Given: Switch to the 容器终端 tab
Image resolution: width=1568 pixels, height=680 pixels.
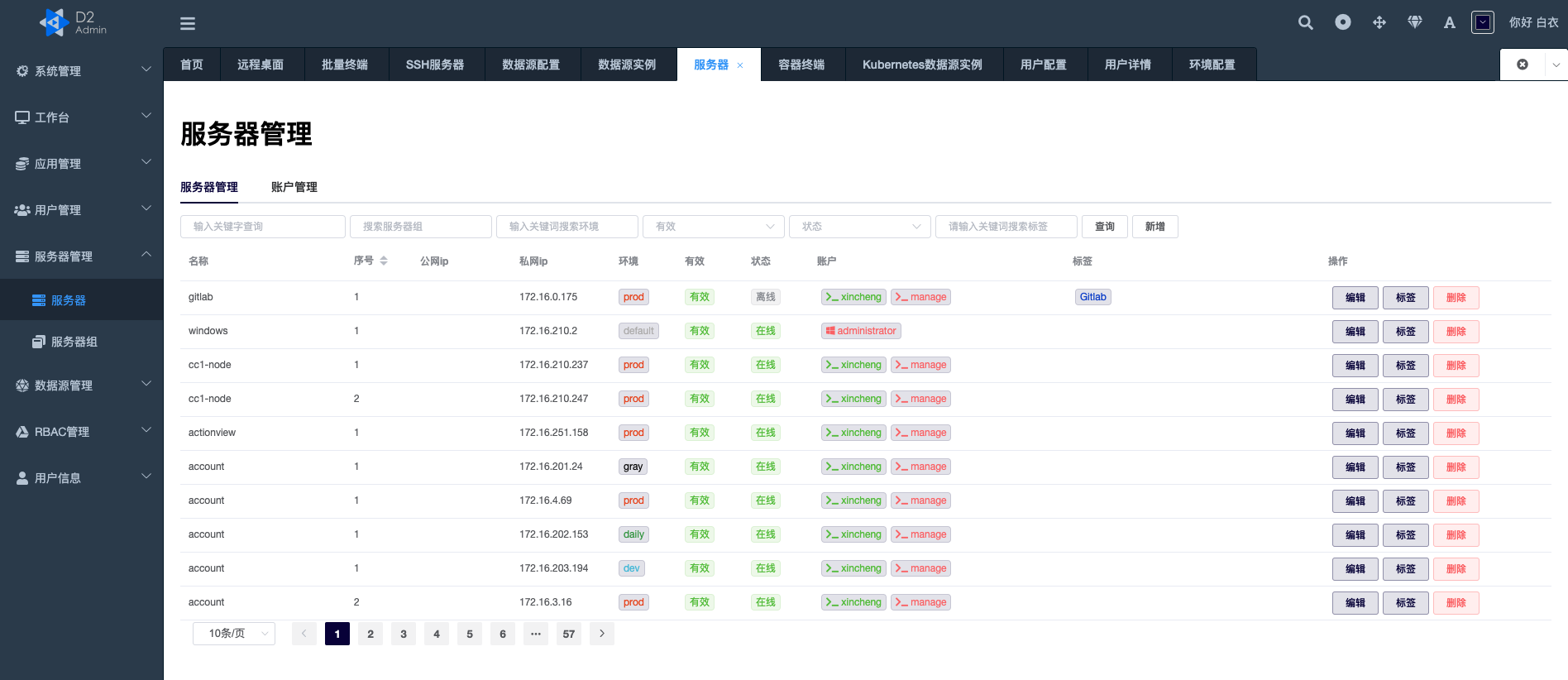Looking at the screenshot, I should (801, 65).
